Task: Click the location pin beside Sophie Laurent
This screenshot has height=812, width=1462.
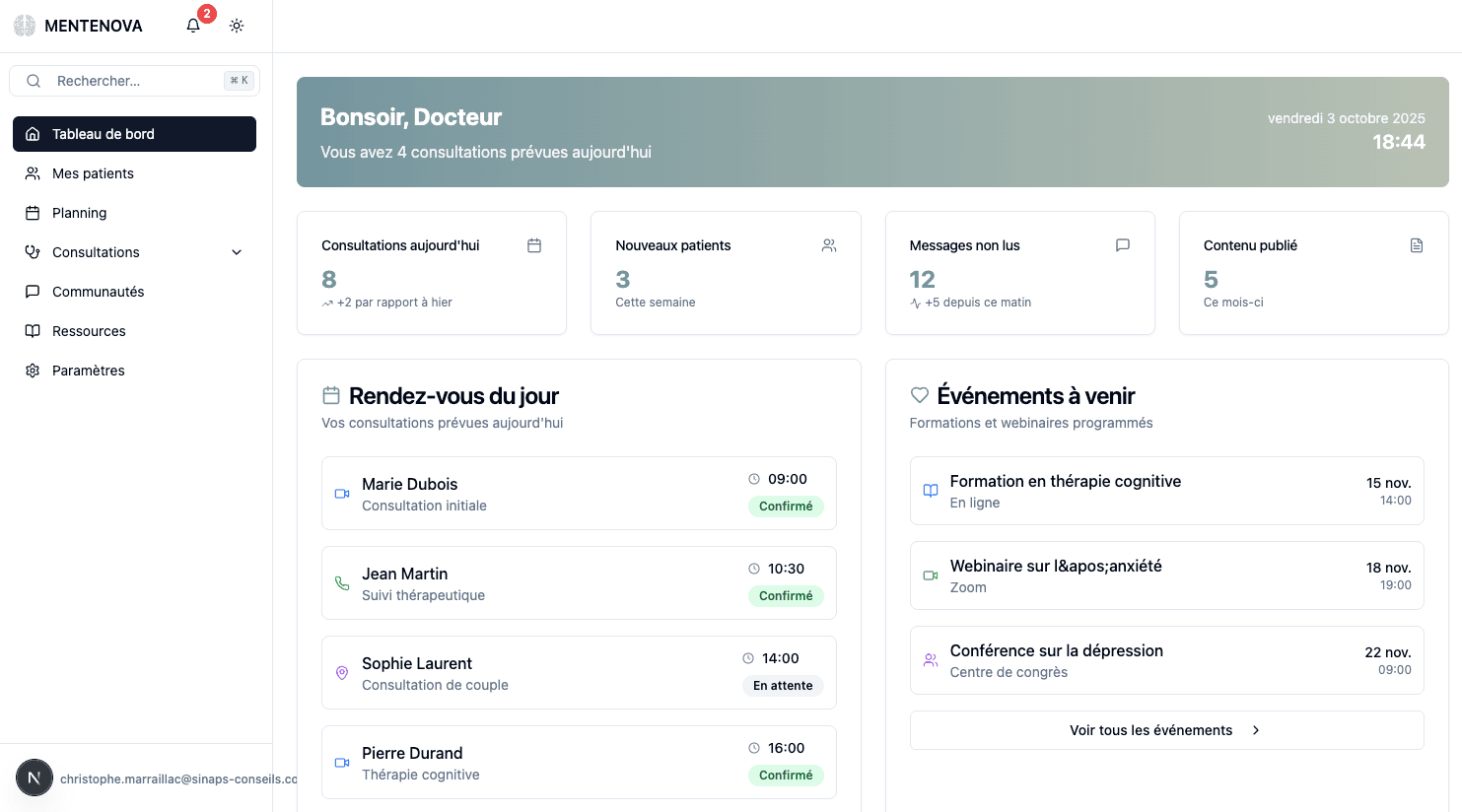Action: click(342, 672)
